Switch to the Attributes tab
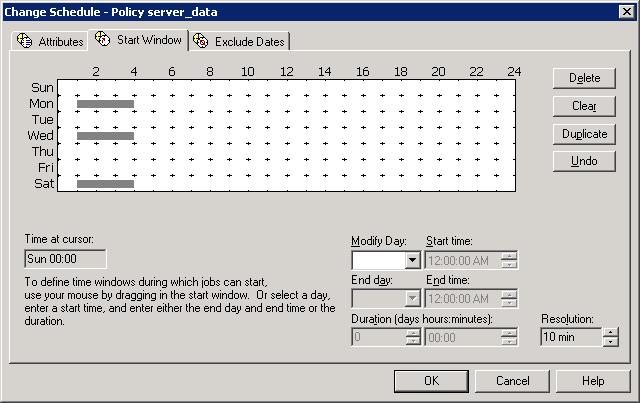640x403 pixels. [60, 42]
